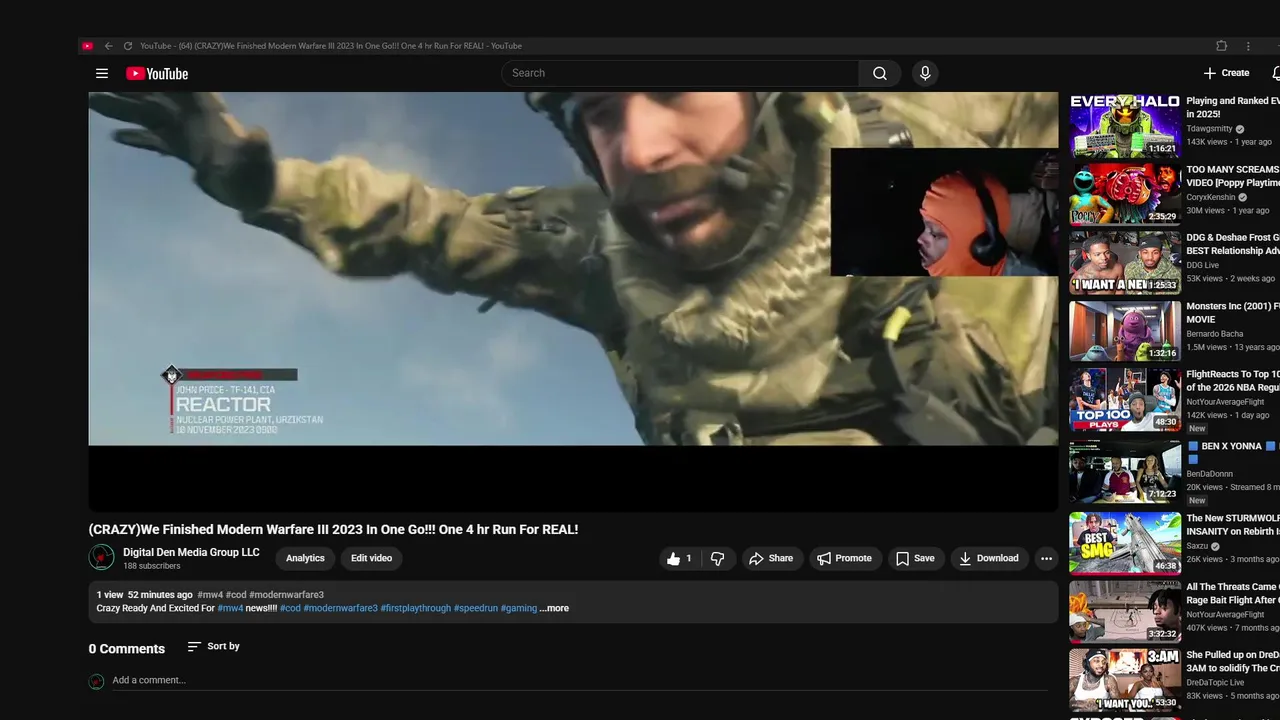The width and height of the screenshot is (1280, 720).
Task: Open All The Threats Came video thumbnail
Action: (1125, 611)
